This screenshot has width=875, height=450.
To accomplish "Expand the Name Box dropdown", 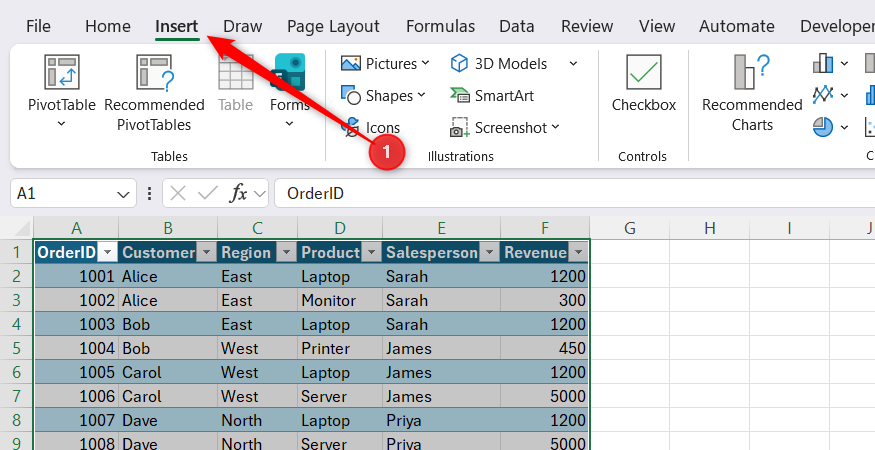I will (x=123, y=194).
